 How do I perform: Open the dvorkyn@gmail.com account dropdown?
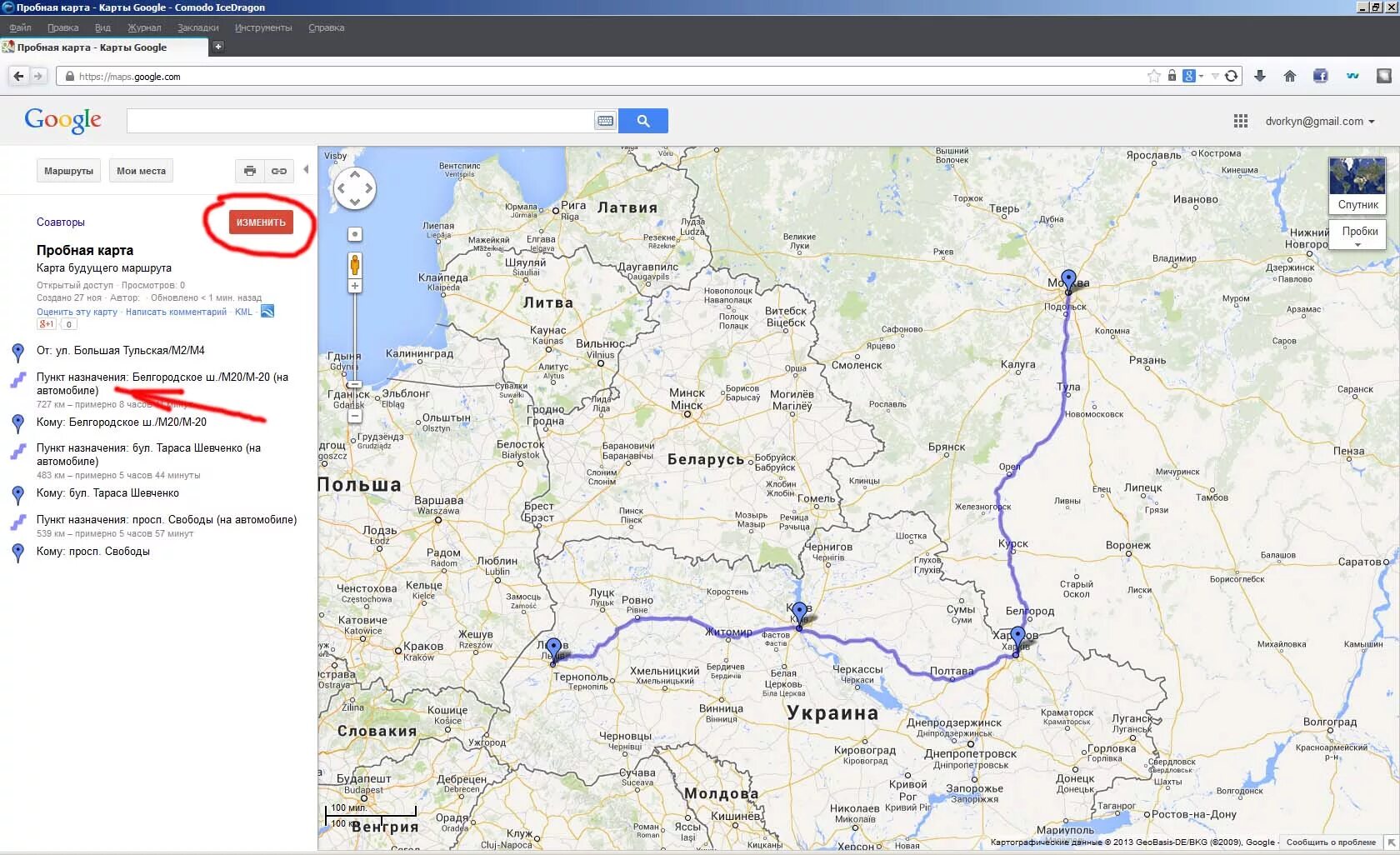[x=1319, y=121]
